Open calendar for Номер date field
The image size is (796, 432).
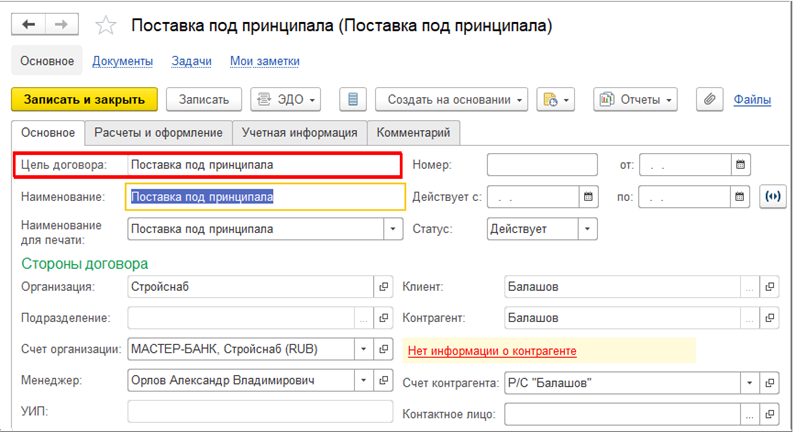(x=741, y=164)
